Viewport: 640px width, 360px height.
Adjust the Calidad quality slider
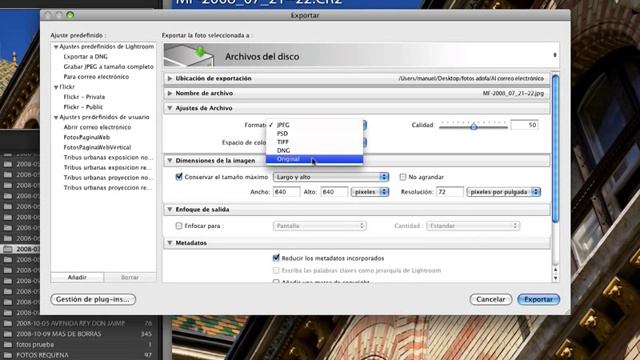473,127
